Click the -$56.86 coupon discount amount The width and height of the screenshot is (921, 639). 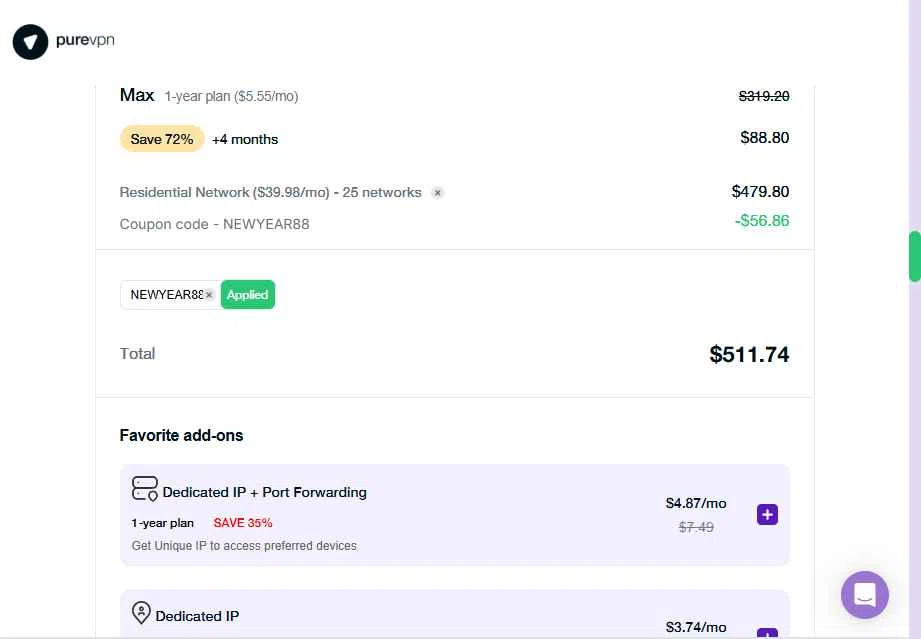(x=761, y=220)
